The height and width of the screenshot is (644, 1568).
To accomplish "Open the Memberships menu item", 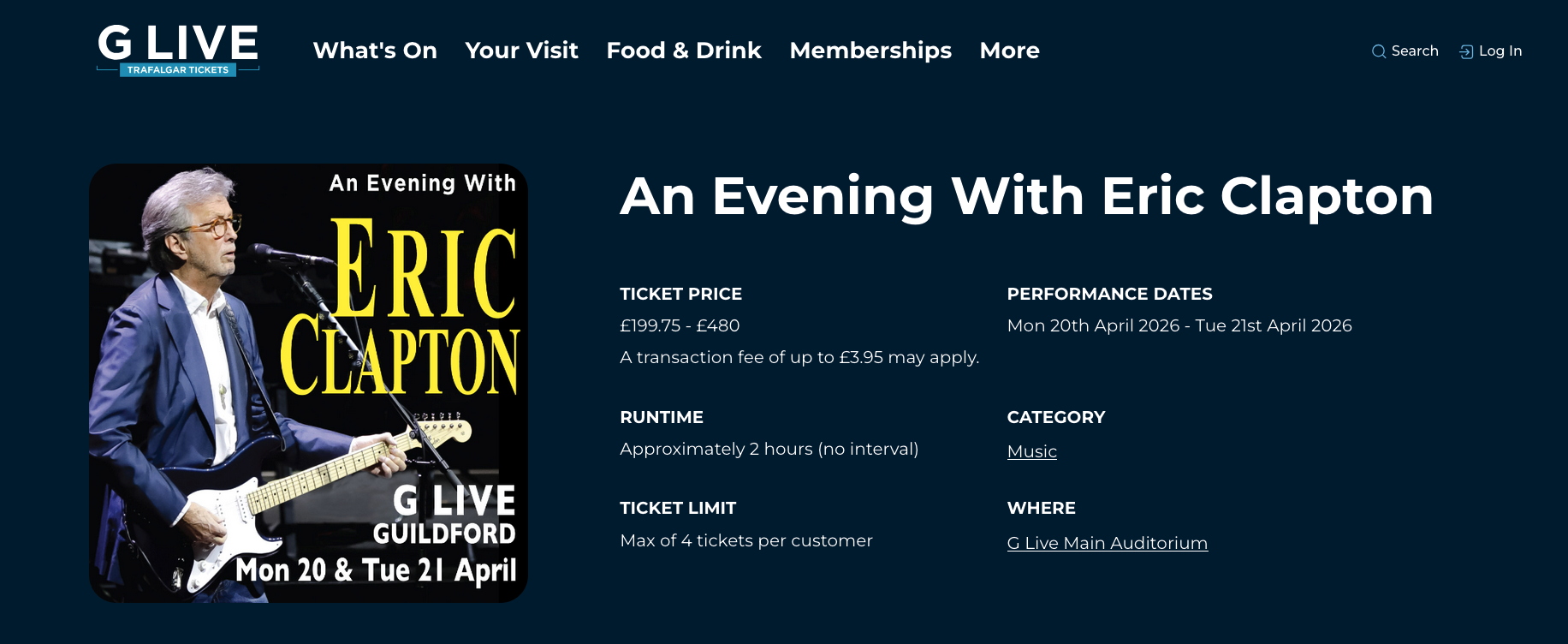I will point(870,51).
